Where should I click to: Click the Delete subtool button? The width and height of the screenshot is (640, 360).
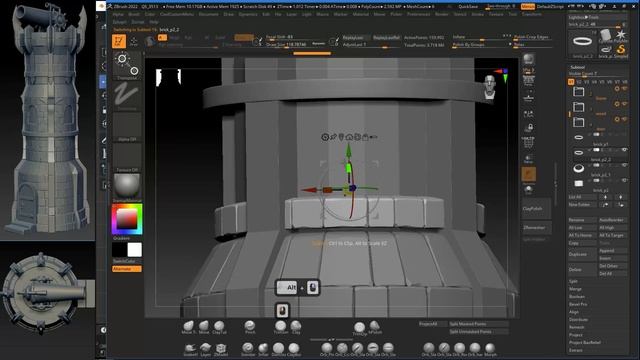tap(582, 270)
